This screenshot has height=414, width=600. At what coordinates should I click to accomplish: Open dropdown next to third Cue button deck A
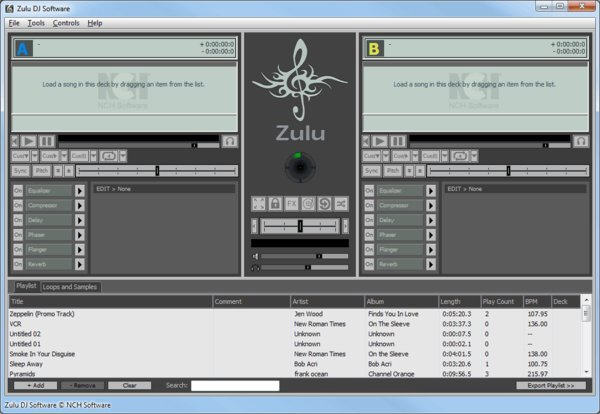click(94, 156)
